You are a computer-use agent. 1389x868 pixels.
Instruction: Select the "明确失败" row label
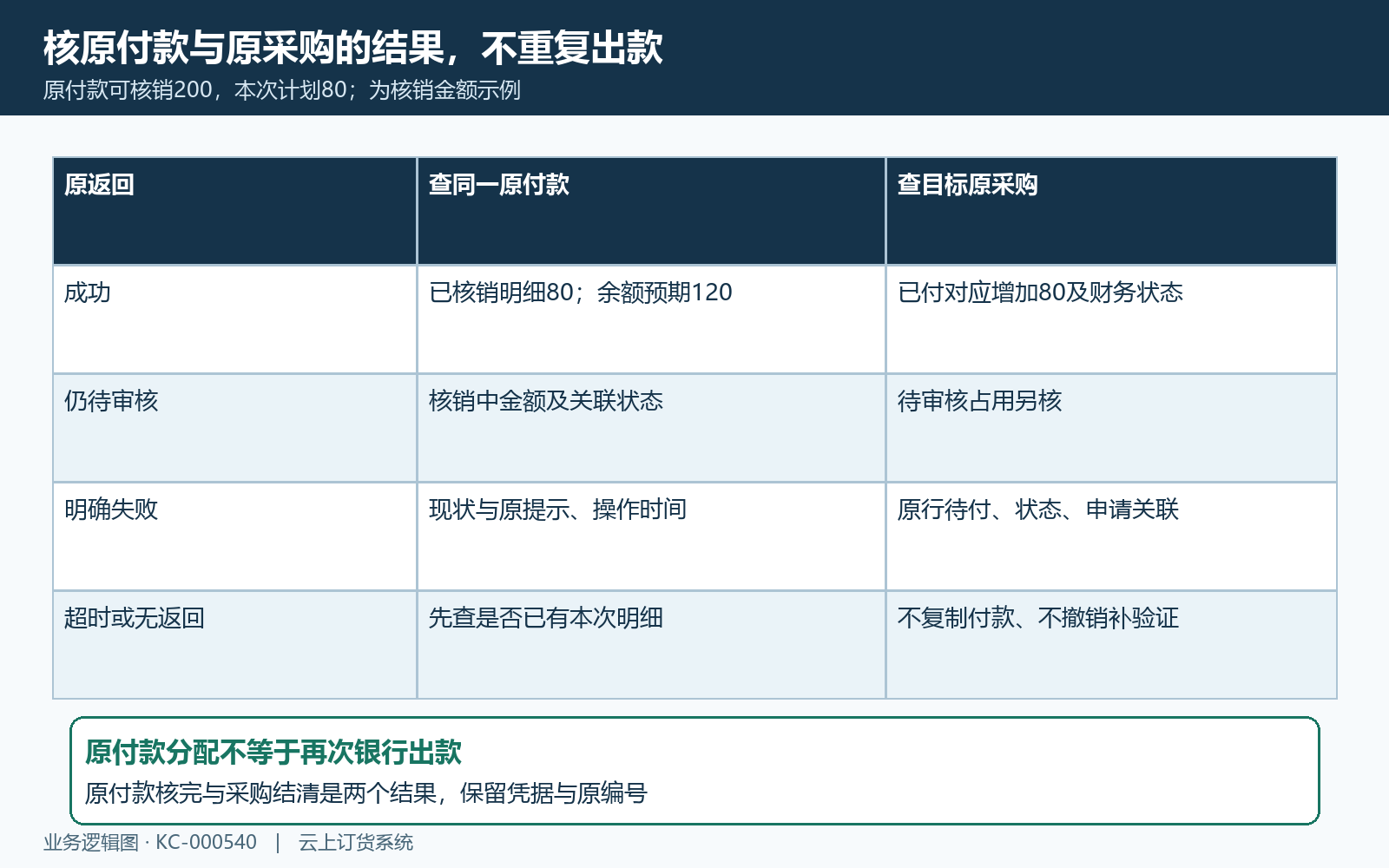[x=111, y=510]
